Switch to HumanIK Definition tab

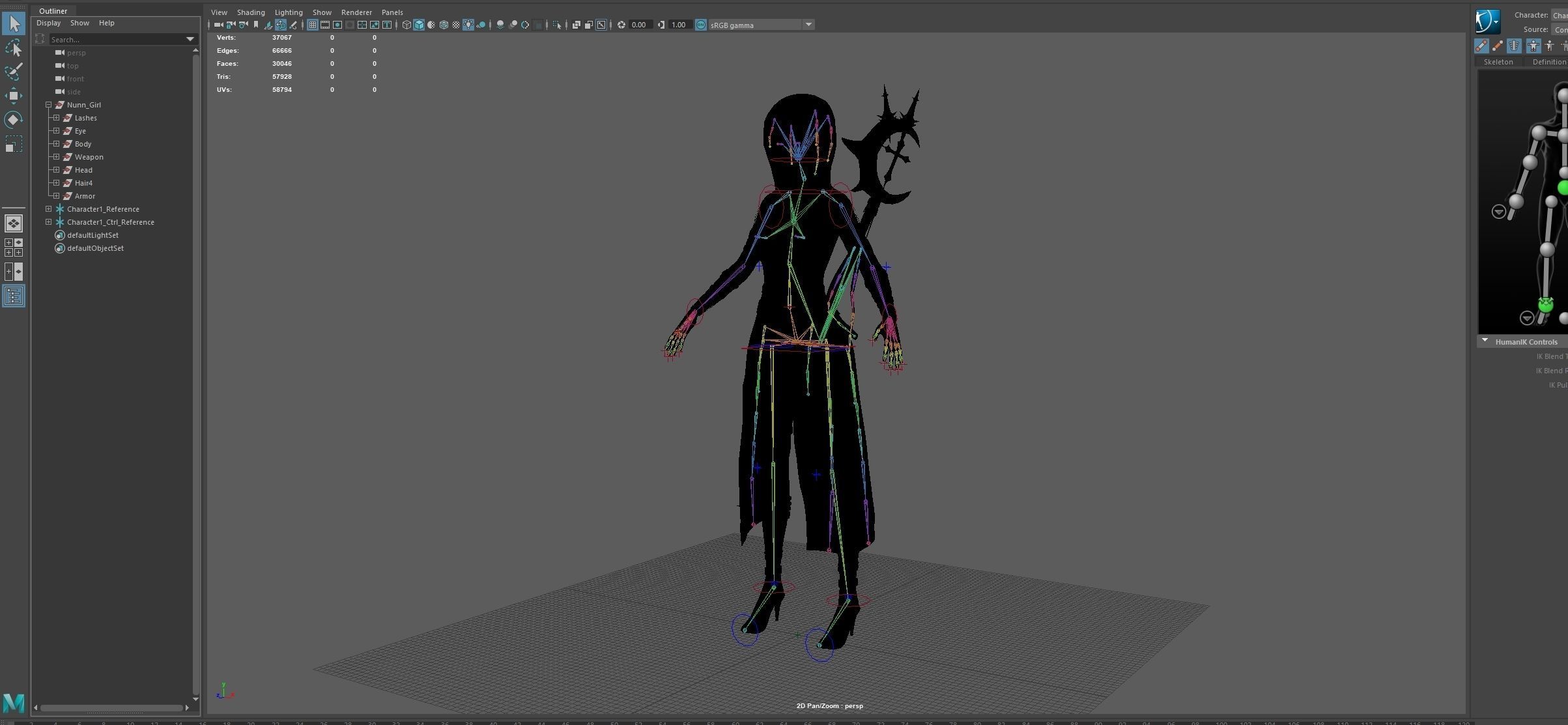[x=1548, y=62]
